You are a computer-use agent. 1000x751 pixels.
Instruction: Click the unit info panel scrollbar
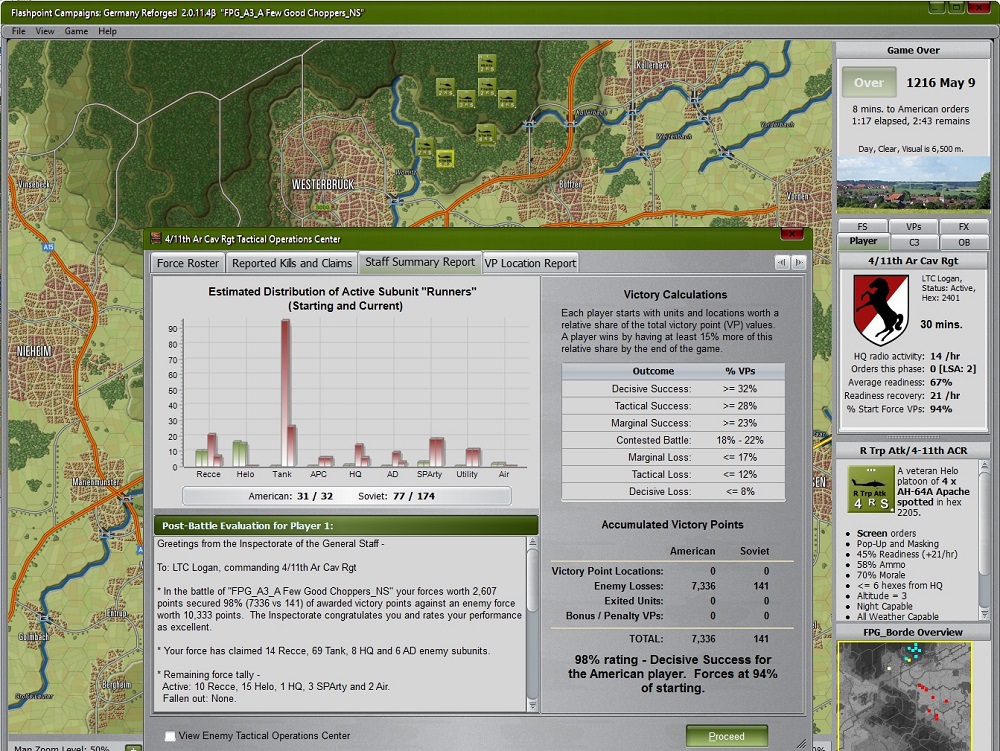pyautogui.click(x=984, y=541)
